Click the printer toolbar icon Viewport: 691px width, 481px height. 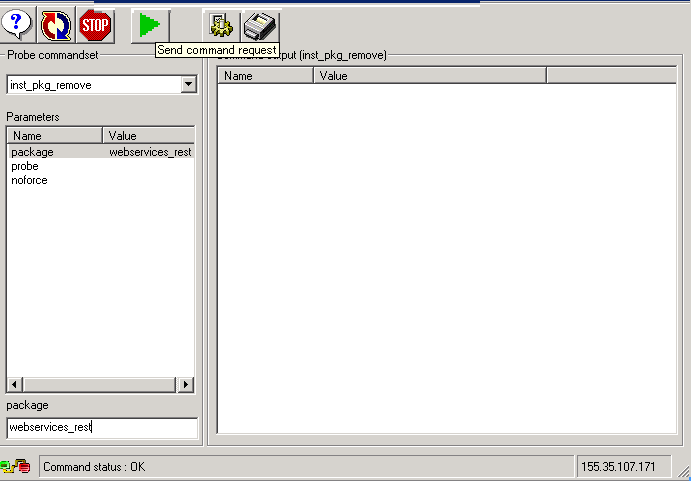tap(260, 25)
